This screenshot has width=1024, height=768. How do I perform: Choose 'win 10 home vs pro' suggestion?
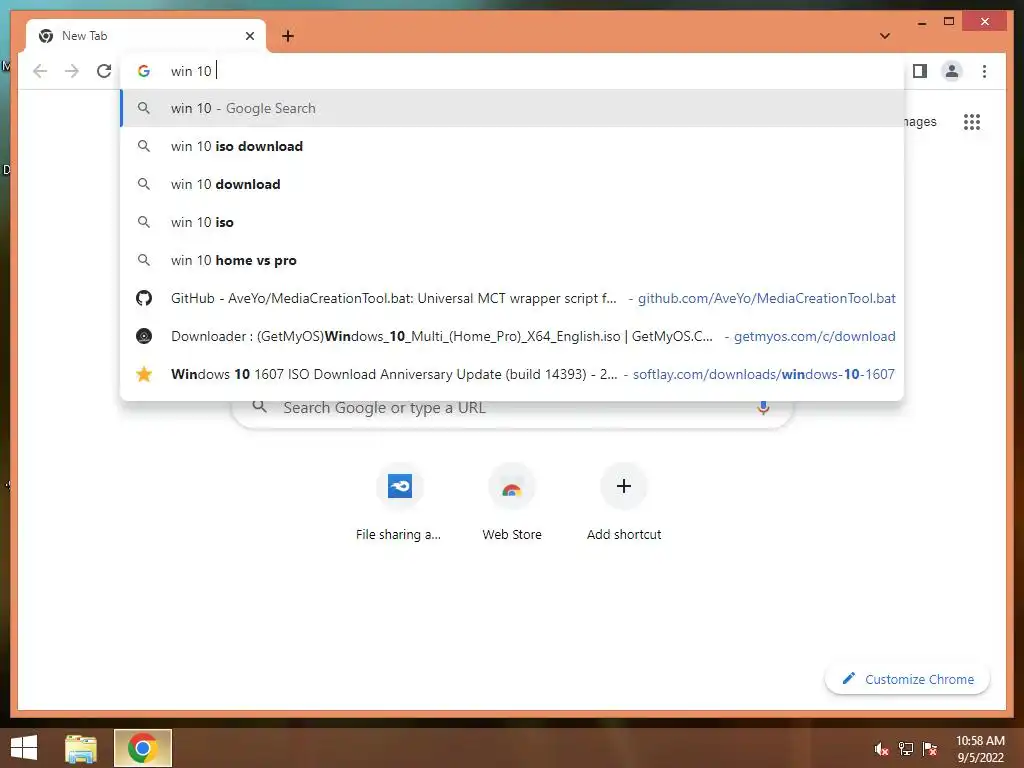512,260
